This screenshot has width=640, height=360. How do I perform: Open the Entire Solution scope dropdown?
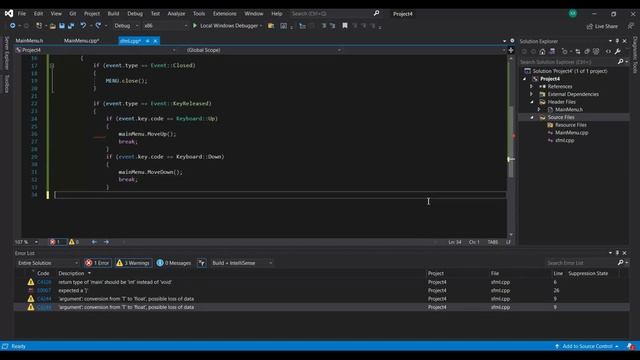point(47,263)
